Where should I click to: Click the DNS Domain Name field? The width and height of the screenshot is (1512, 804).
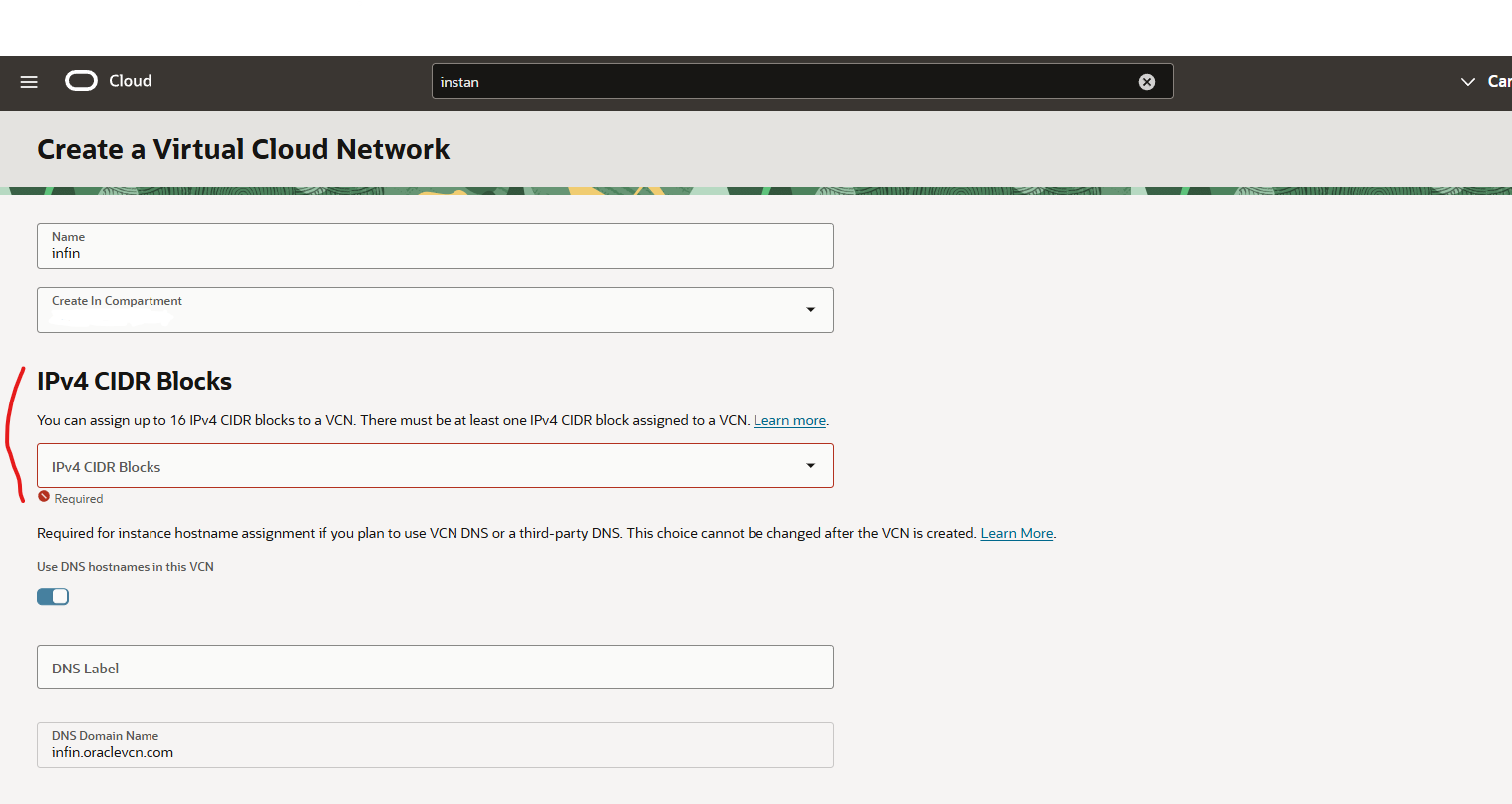point(436,745)
